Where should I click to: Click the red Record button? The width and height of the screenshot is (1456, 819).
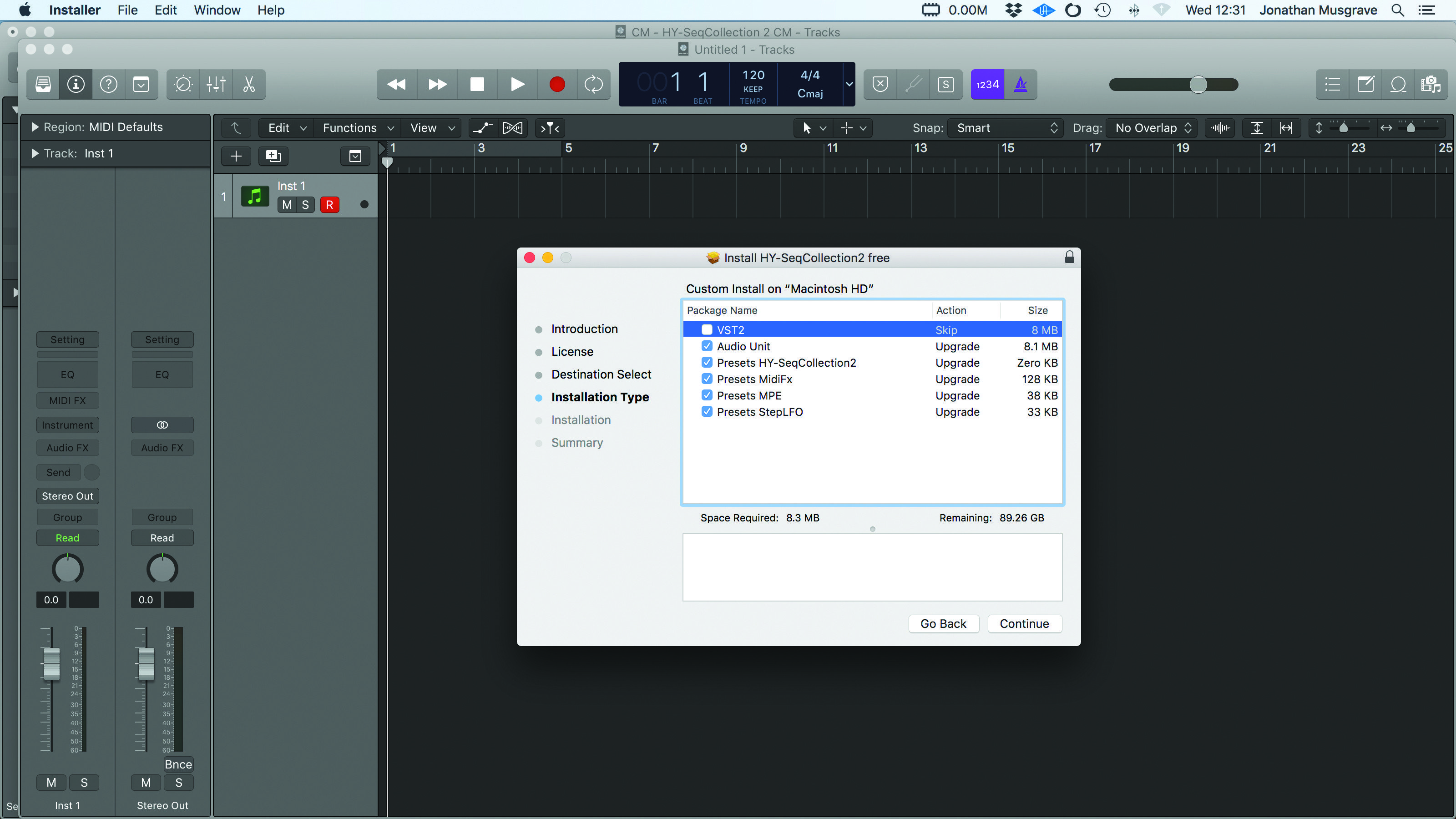coord(557,84)
